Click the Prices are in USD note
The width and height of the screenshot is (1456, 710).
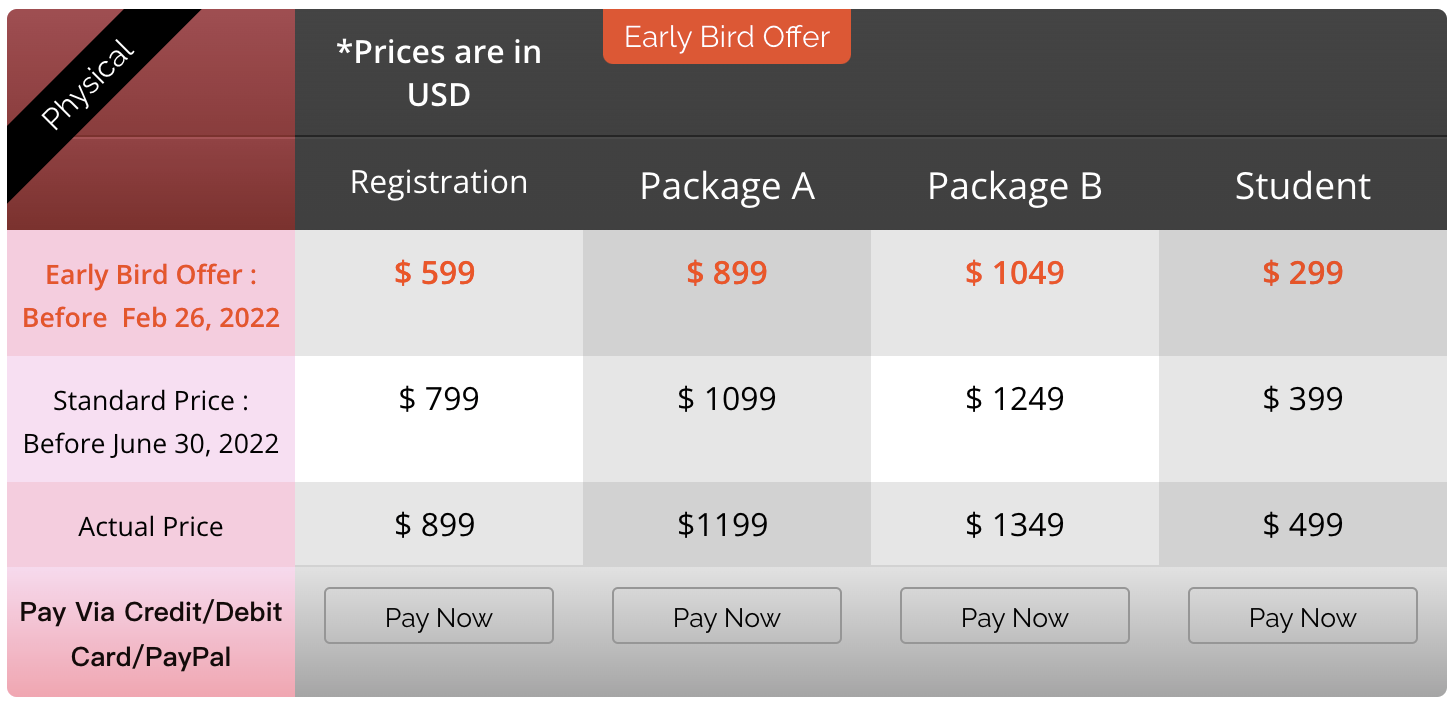click(x=439, y=73)
